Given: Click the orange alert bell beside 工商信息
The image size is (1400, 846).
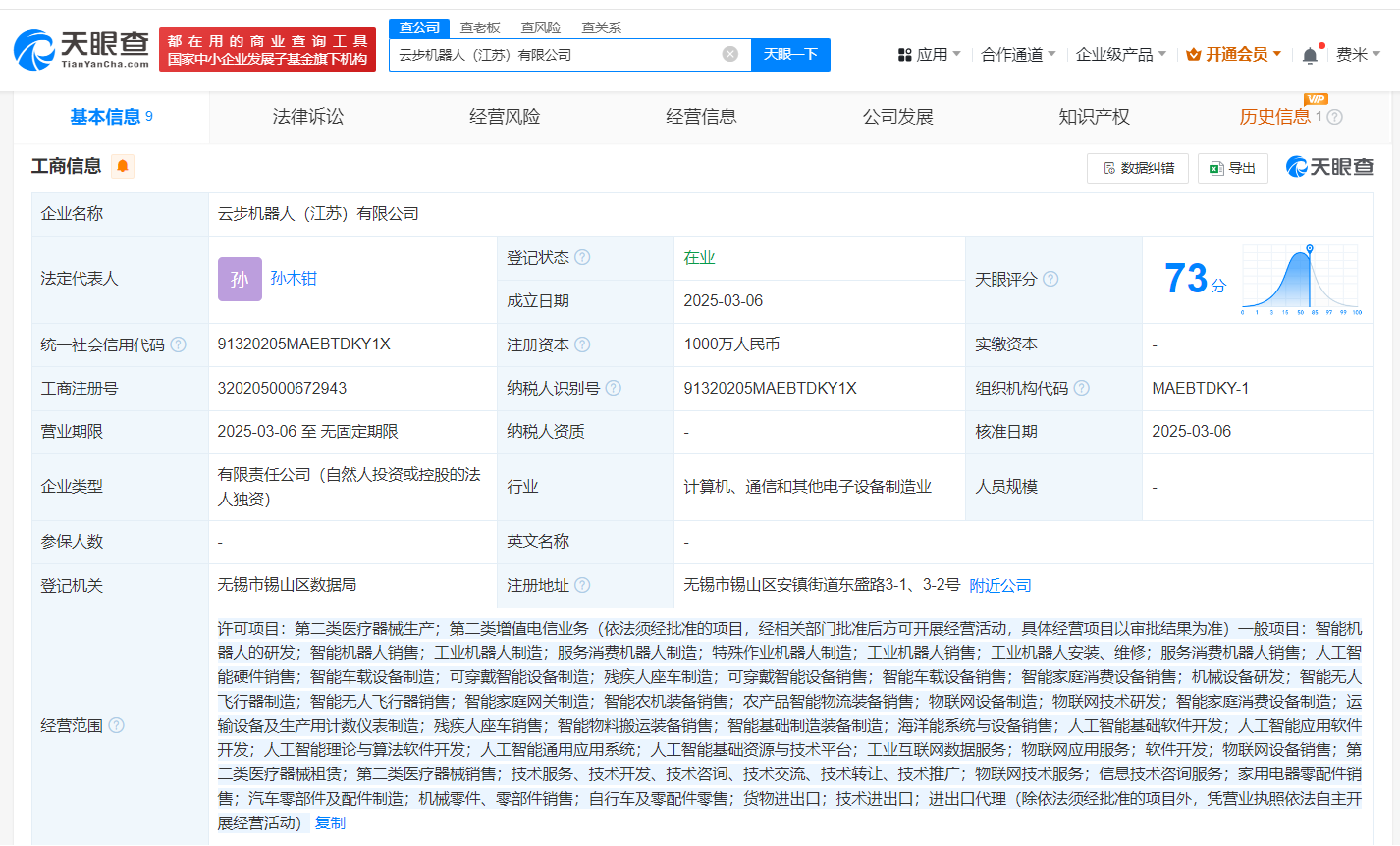Looking at the screenshot, I should (x=123, y=166).
